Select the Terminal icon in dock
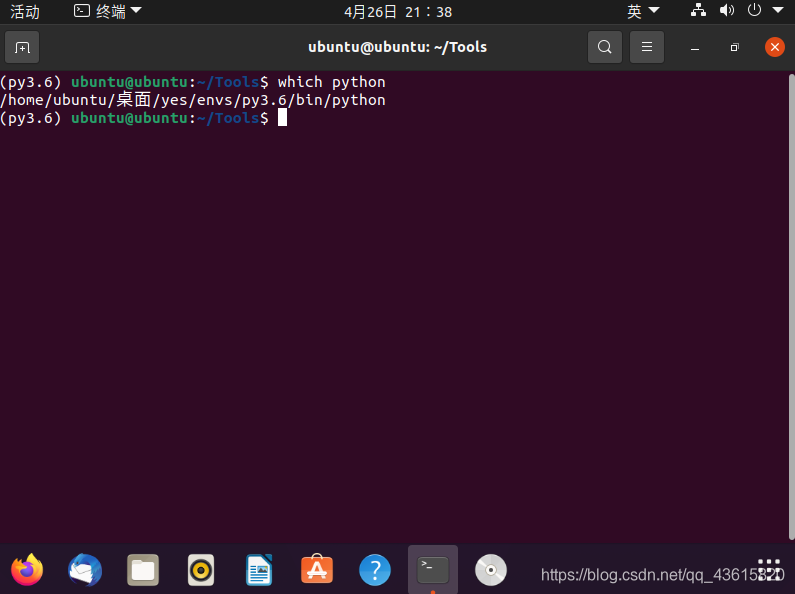Screen dimensions: 795x594 pos(433,570)
